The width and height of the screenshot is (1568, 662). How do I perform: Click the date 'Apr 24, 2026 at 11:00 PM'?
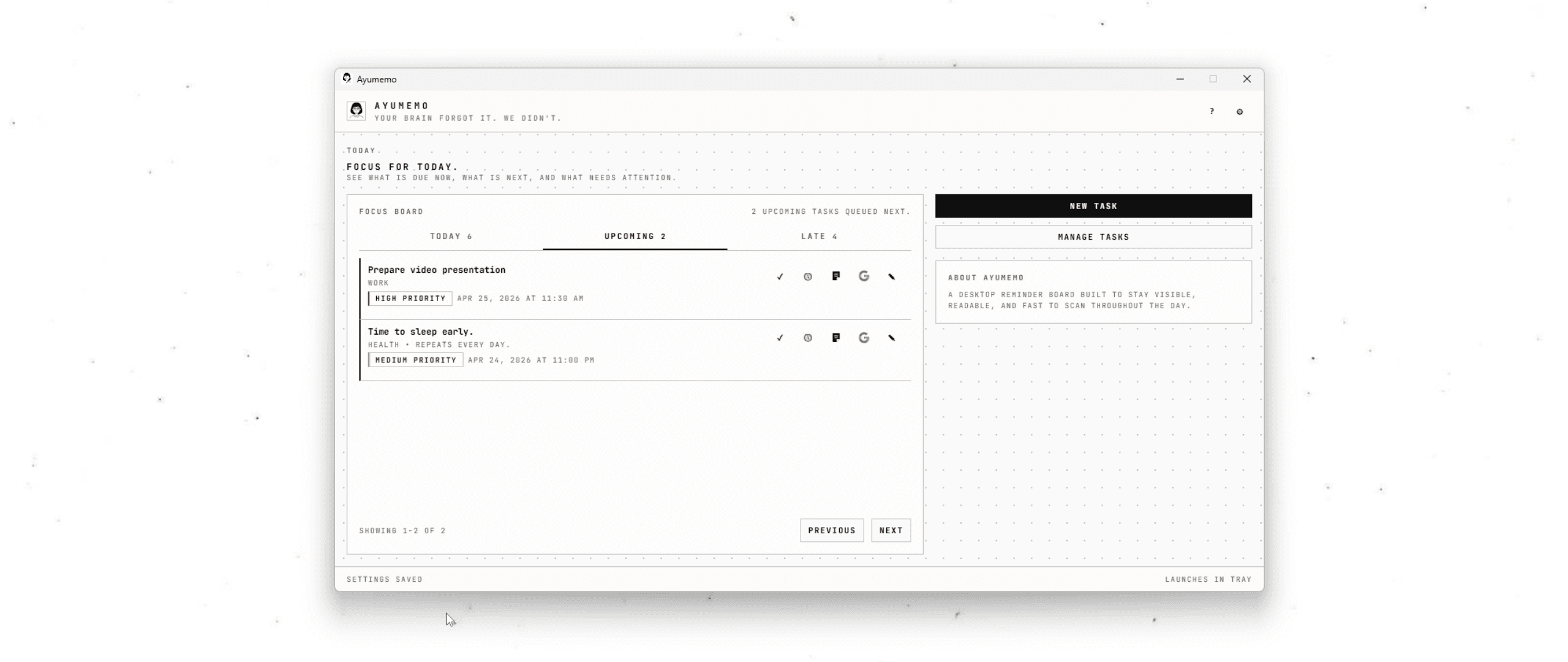coord(531,360)
